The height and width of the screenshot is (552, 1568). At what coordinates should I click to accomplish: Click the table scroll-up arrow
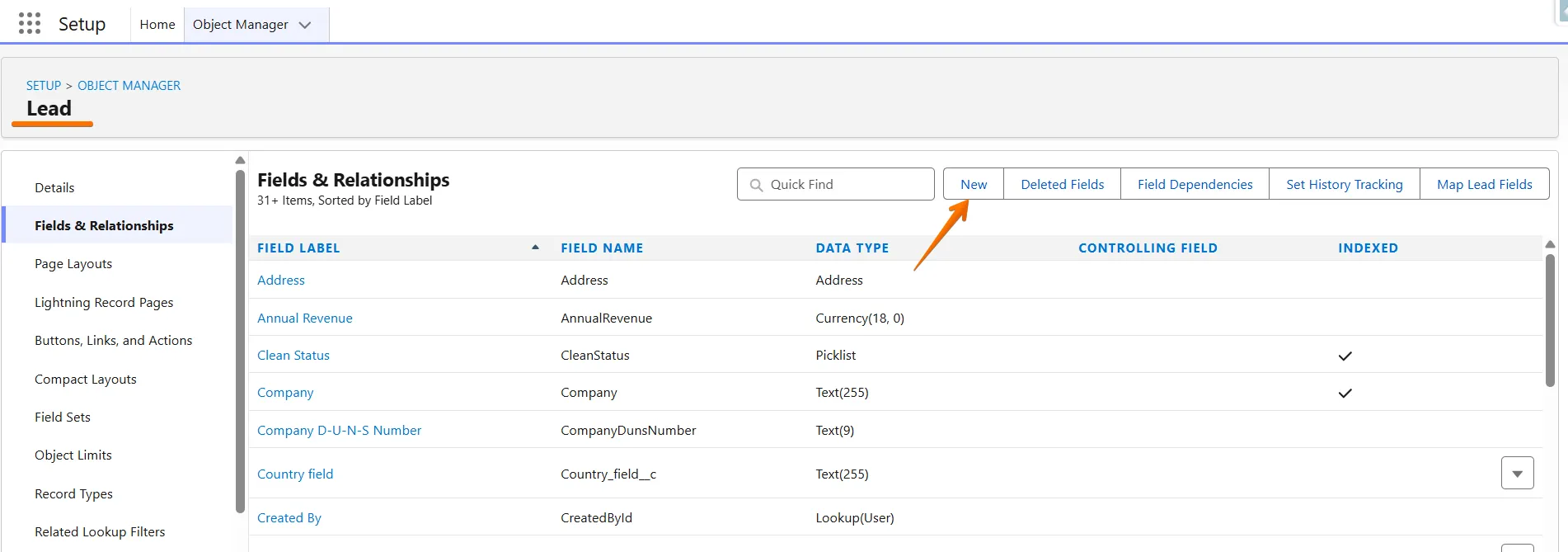click(1550, 244)
